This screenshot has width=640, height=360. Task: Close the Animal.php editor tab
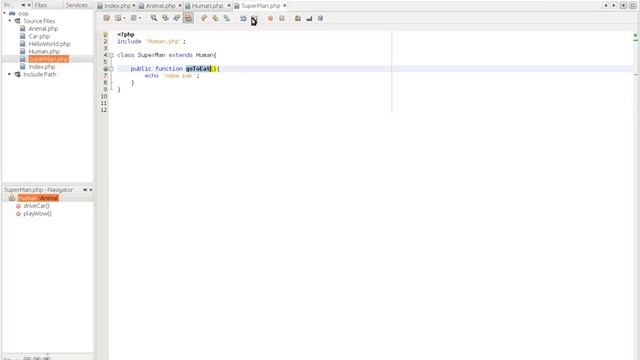180,5
